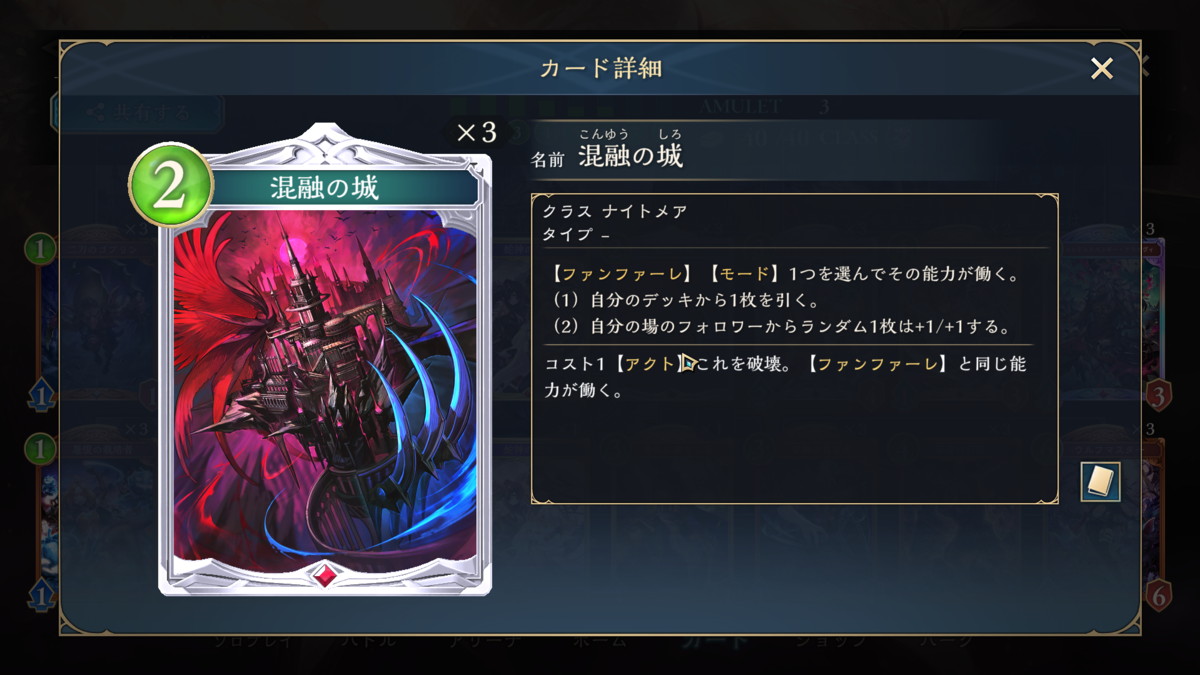The image size is (1200, 675).
Task: Tap the アクト keyword
Action: coord(651,365)
